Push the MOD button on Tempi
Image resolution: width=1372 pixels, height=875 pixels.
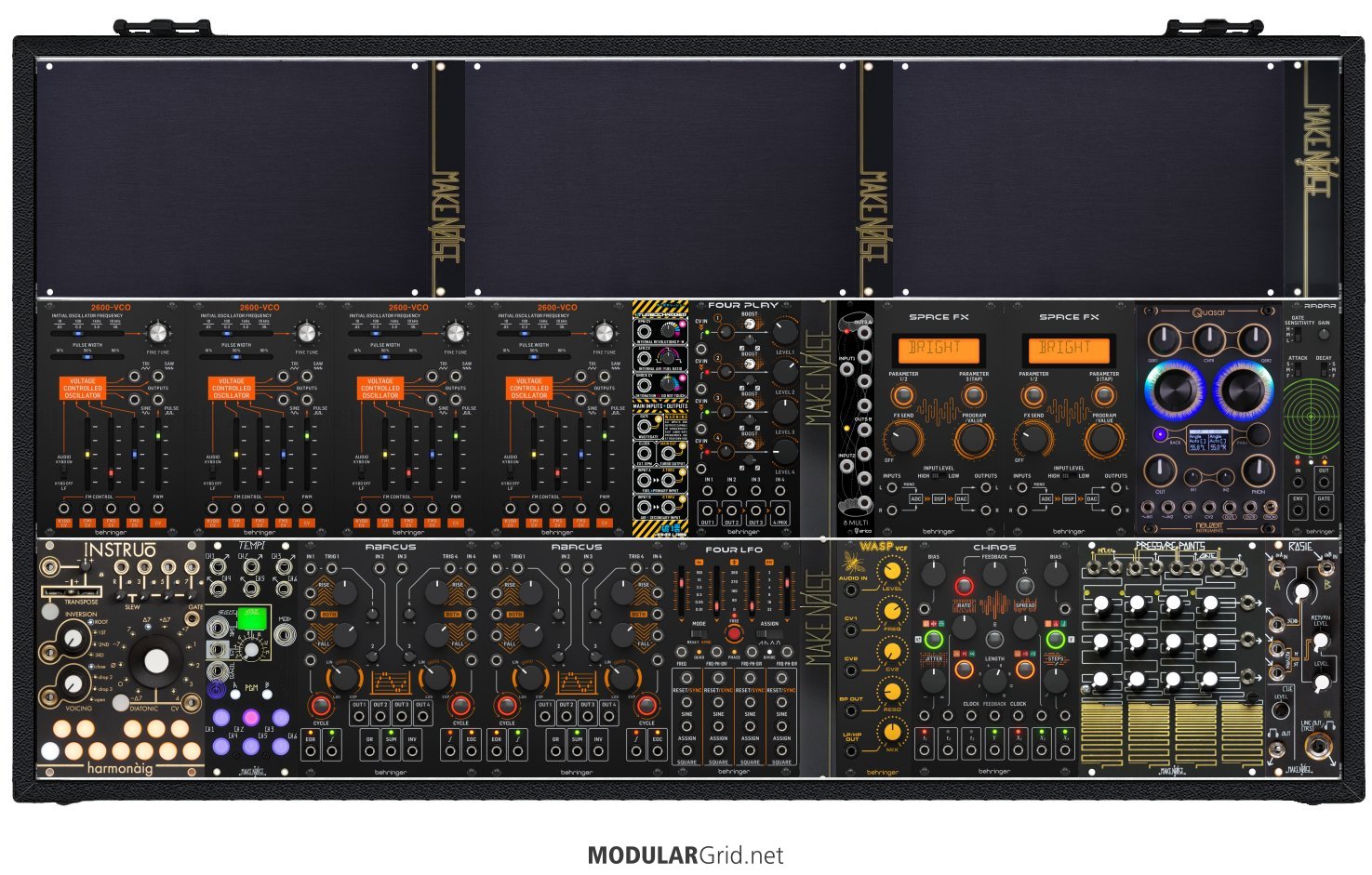point(286,635)
